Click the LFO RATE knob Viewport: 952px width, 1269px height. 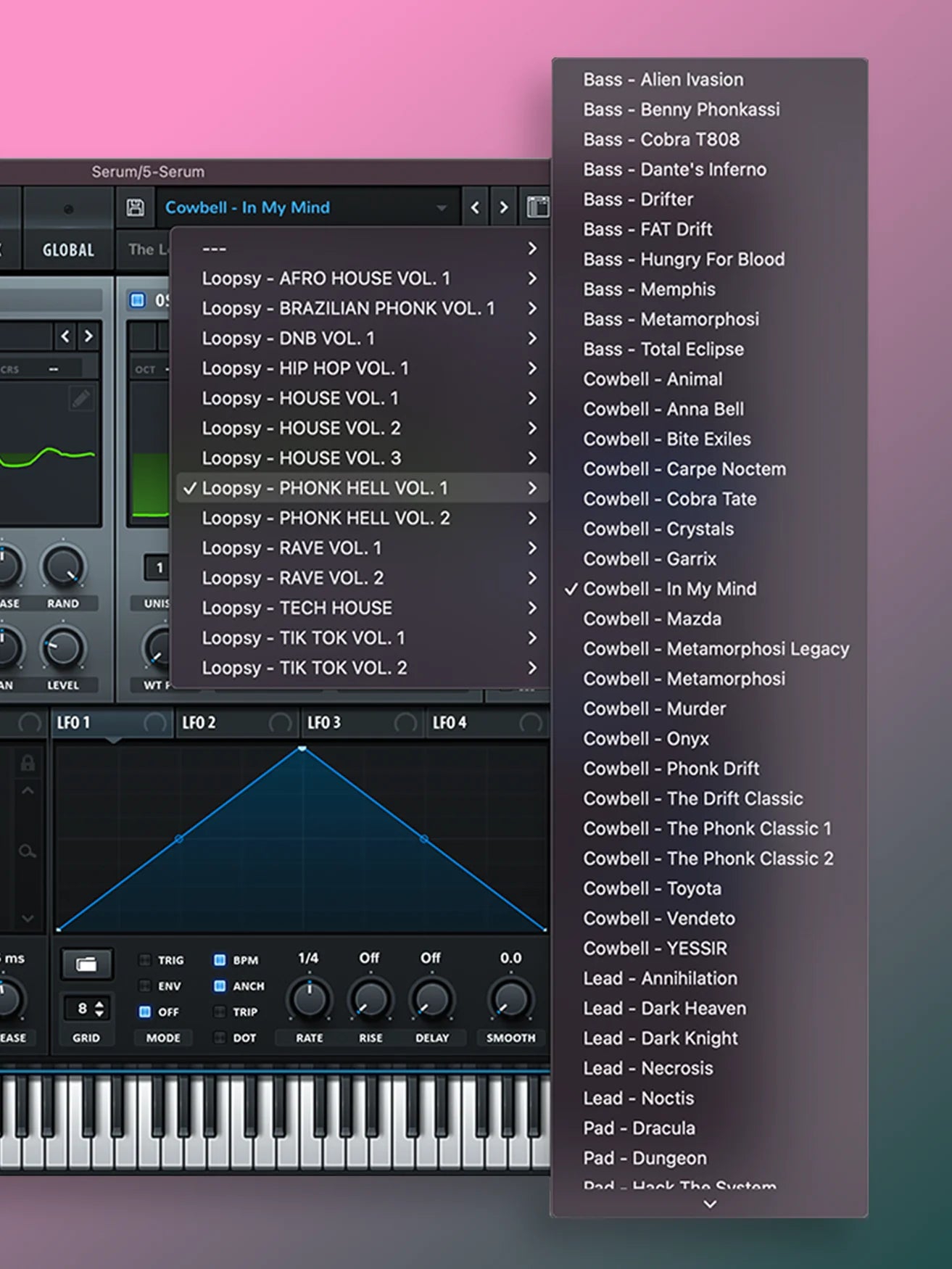[310, 999]
